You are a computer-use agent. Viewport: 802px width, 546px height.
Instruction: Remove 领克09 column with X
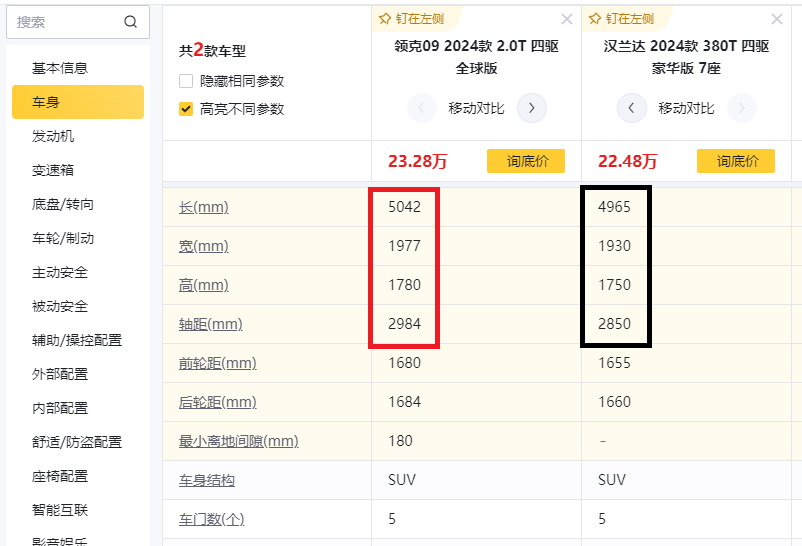(567, 19)
